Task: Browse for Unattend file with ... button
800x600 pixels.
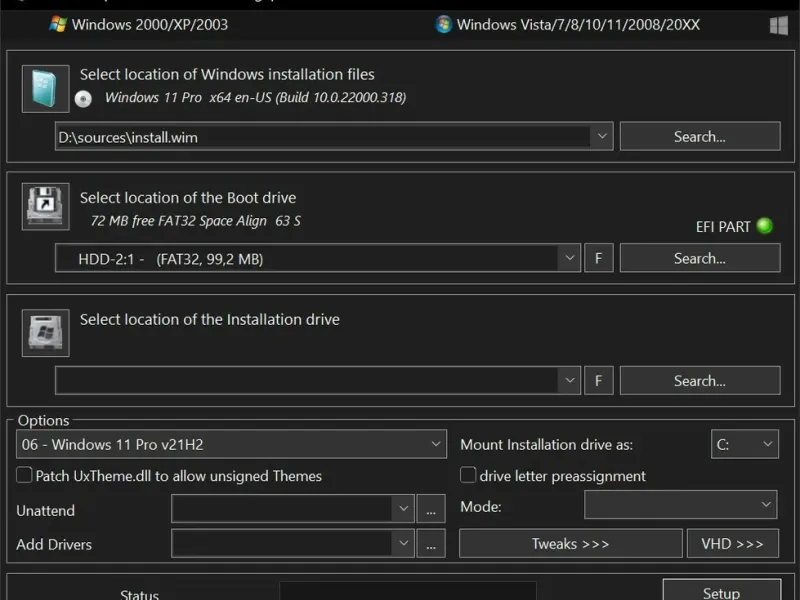Action: pyautogui.click(x=431, y=508)
